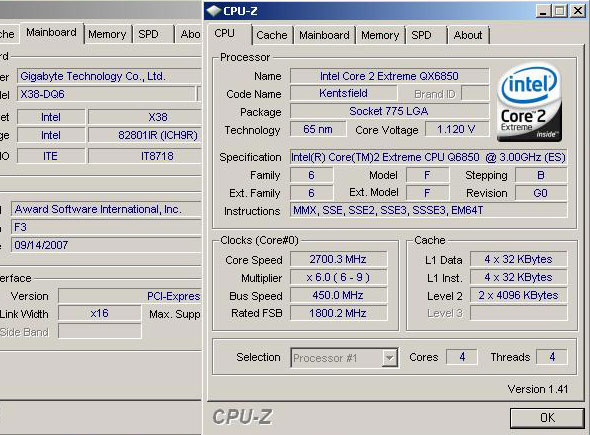The width and height of the screenshot is (590, 435).
Task: Click the BIOS version F3 field
Action: [106, 227]
